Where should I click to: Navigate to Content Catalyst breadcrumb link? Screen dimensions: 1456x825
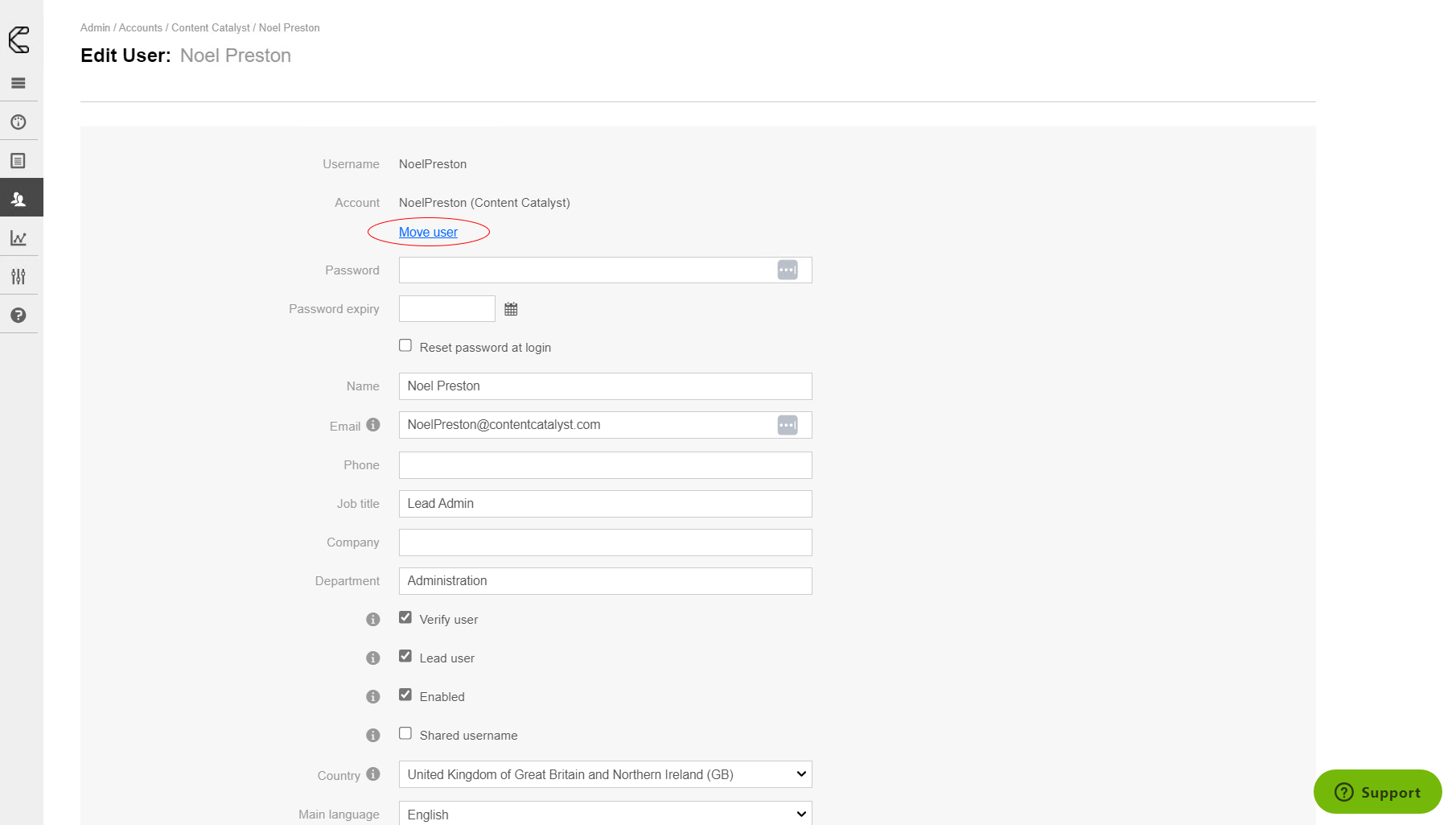tap(211, 28)
